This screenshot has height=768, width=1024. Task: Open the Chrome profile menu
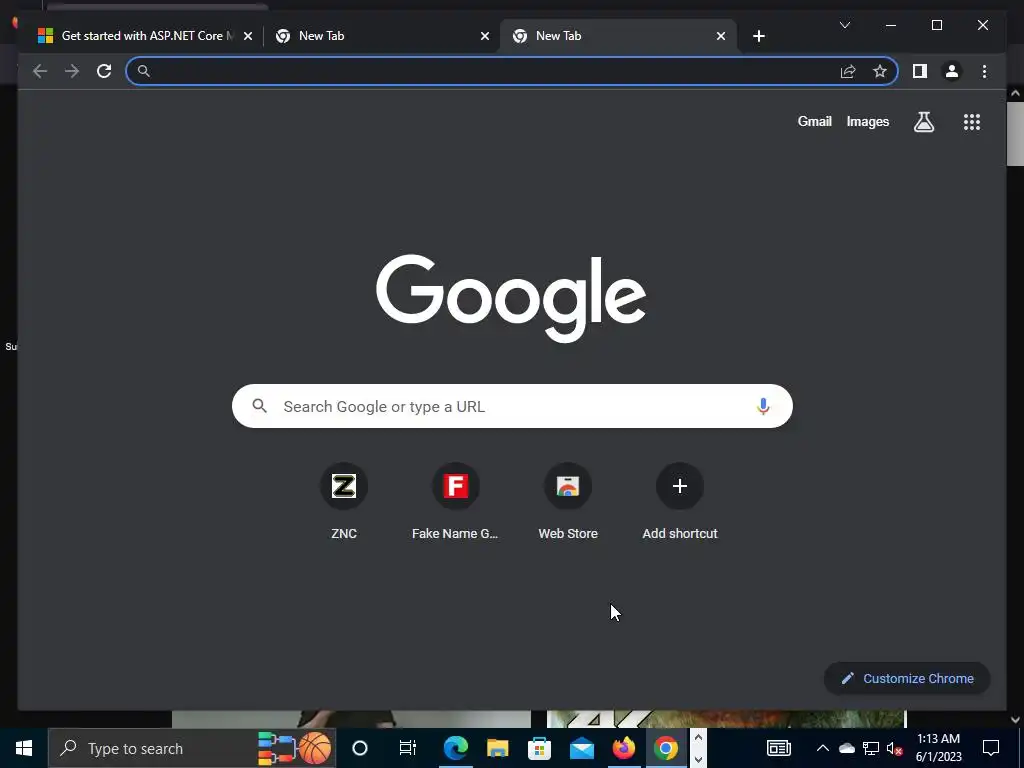[952, 71]
